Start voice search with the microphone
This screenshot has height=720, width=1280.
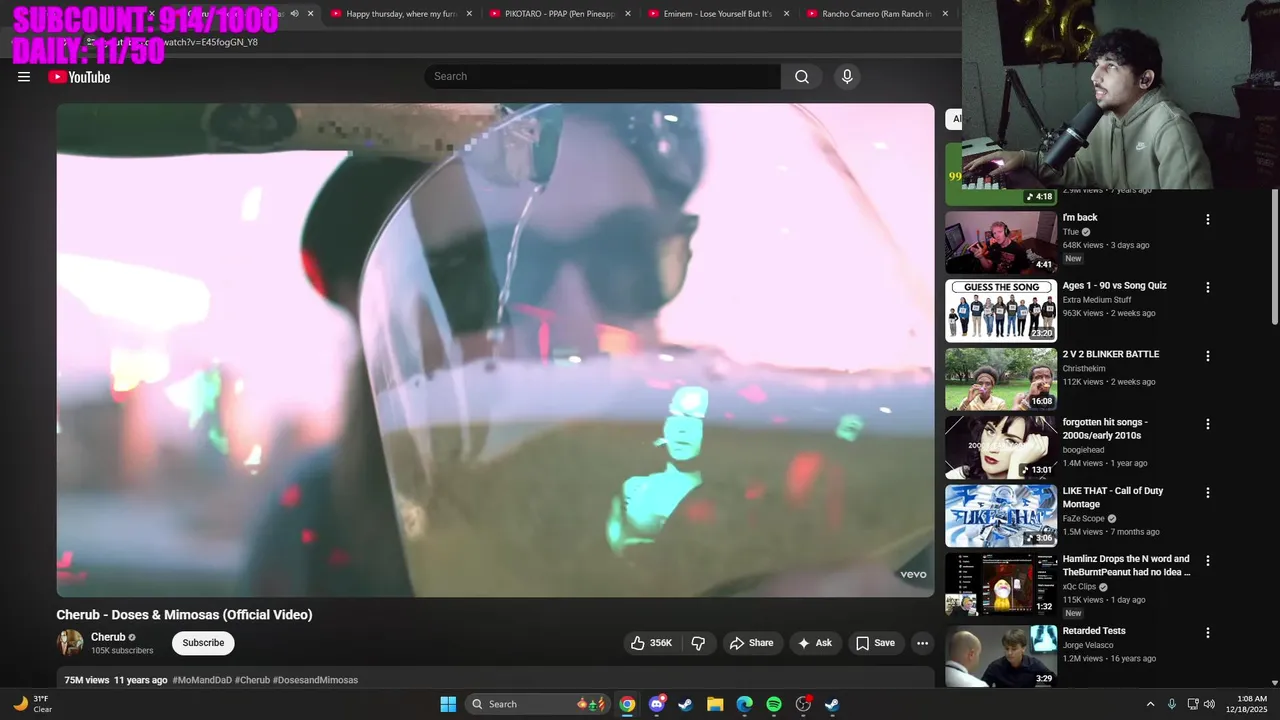[x=847, y=77]
